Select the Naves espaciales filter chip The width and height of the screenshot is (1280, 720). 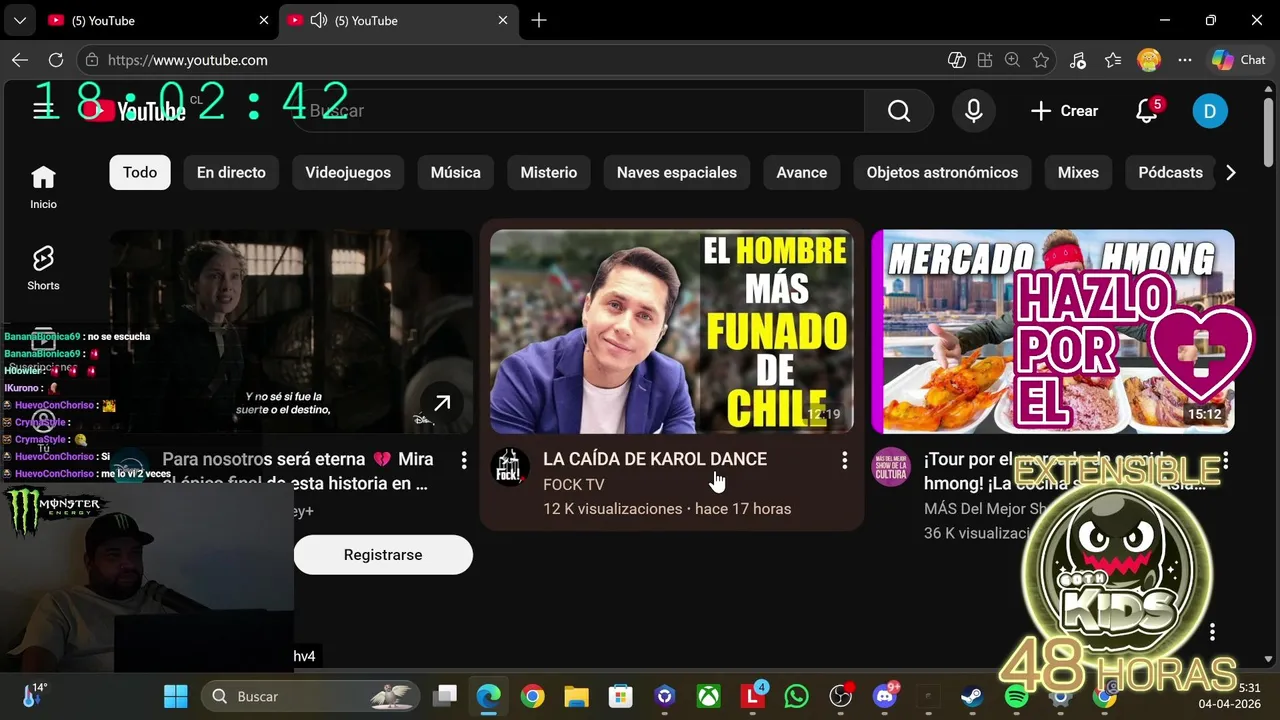point(677,172)
